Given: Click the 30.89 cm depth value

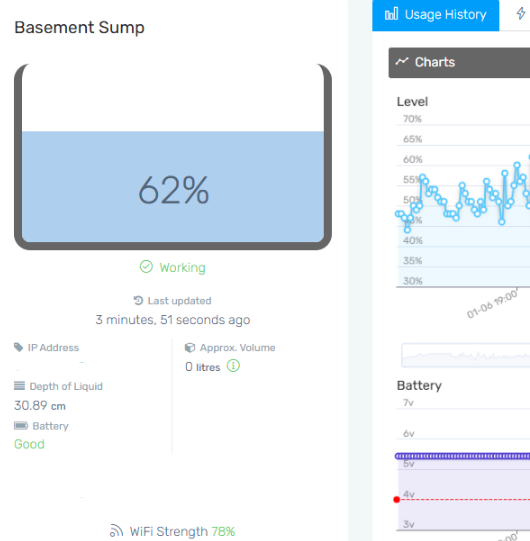Looking at the screenshot, I should click(x=40, y=406).
